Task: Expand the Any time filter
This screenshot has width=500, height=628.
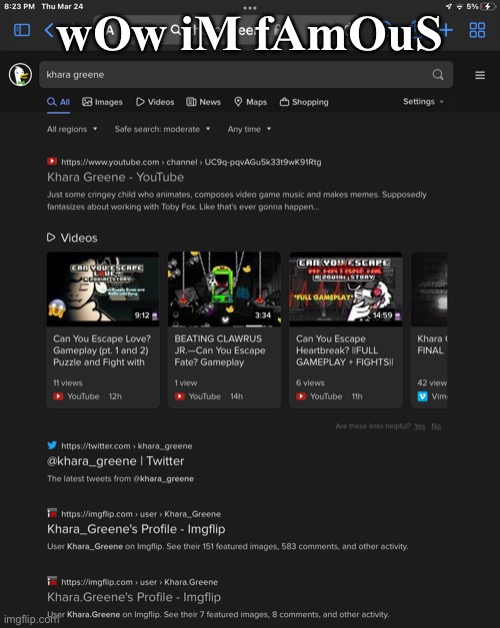Action: [249, 129]
